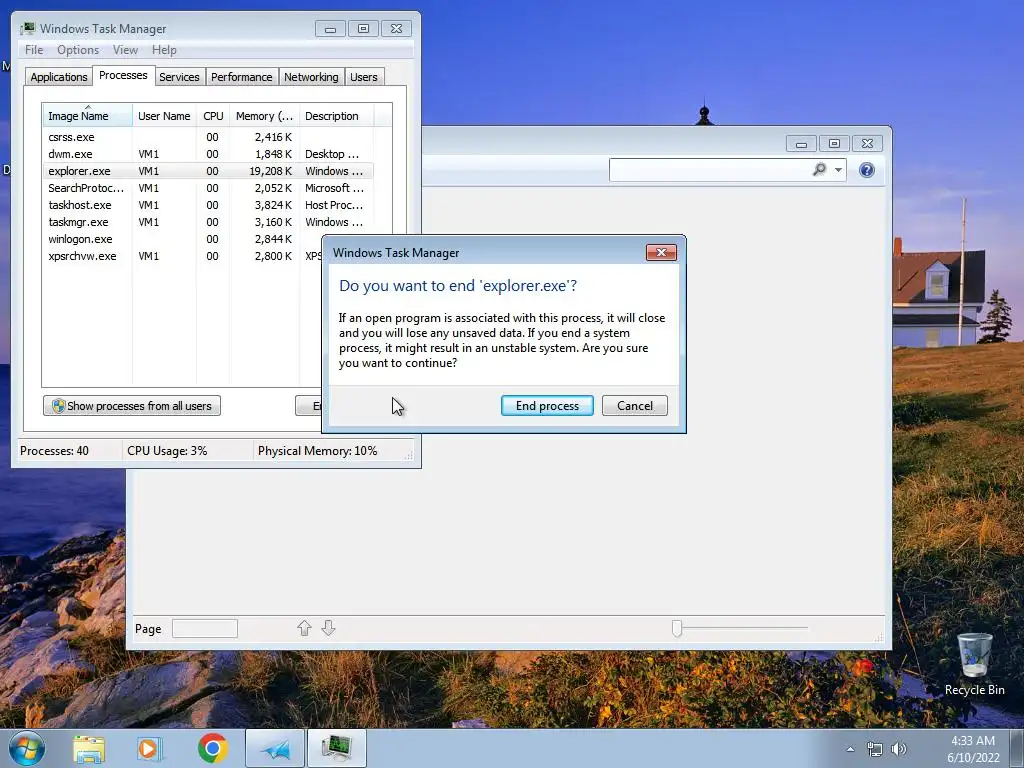Click the magnifier search icon in XPS Viewer
1024x768 pixels.
click(x=819, y=170)
